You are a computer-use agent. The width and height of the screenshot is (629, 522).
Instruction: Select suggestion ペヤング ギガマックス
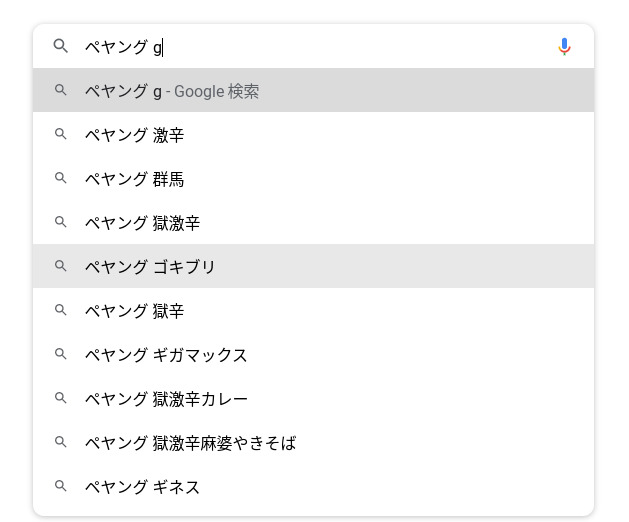click(x=166, y=355)
